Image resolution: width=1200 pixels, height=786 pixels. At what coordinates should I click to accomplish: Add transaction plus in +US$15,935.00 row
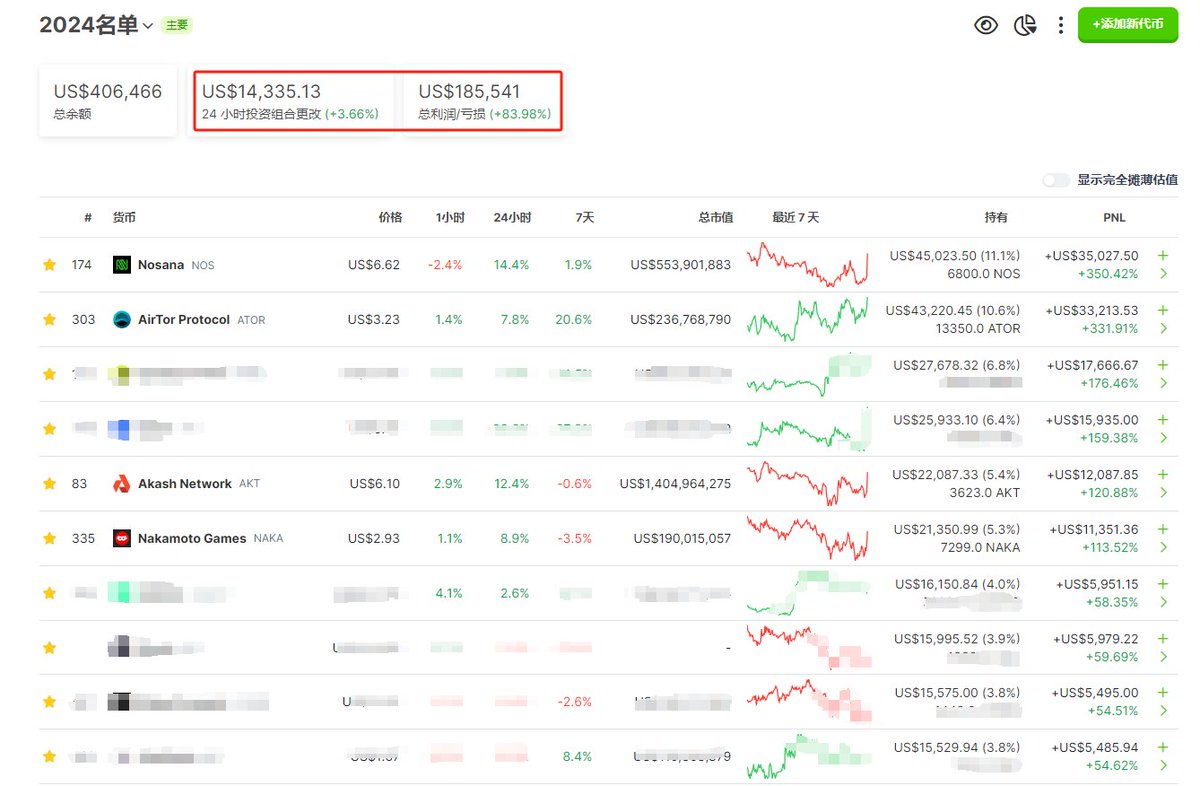pyautogui.click(x=1163, y=420)
